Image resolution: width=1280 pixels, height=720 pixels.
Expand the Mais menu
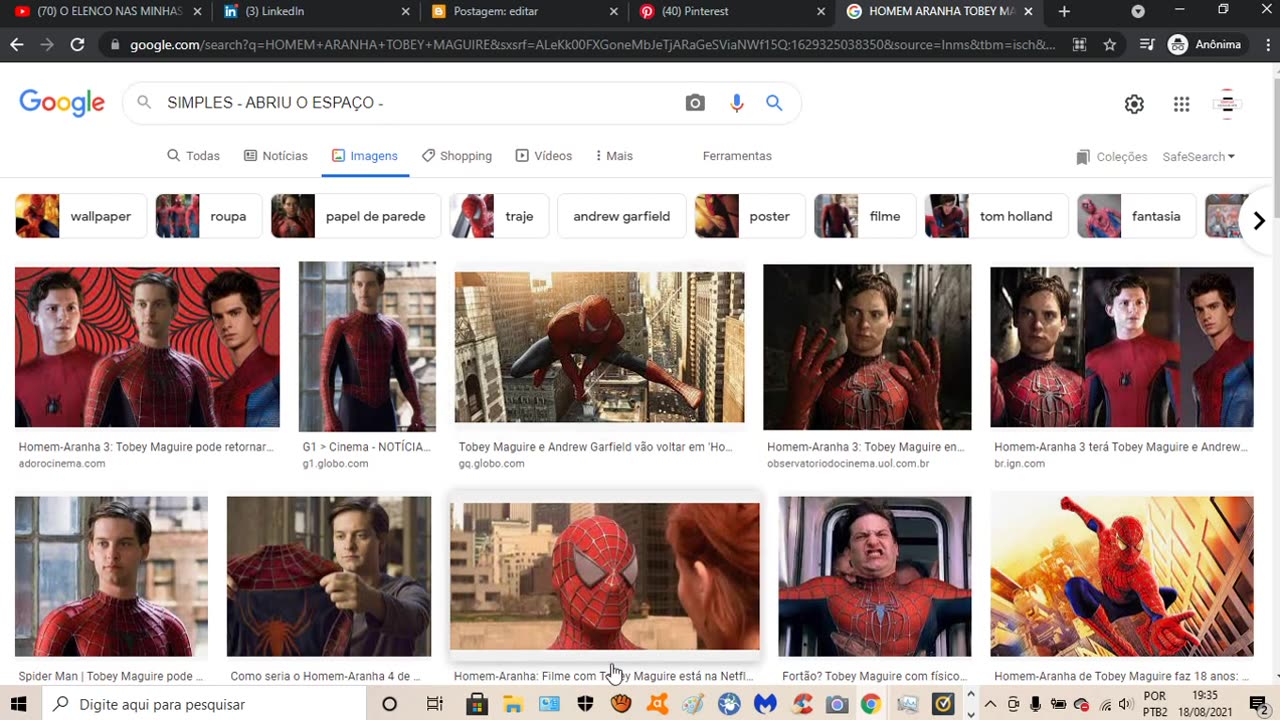(614, 156)
